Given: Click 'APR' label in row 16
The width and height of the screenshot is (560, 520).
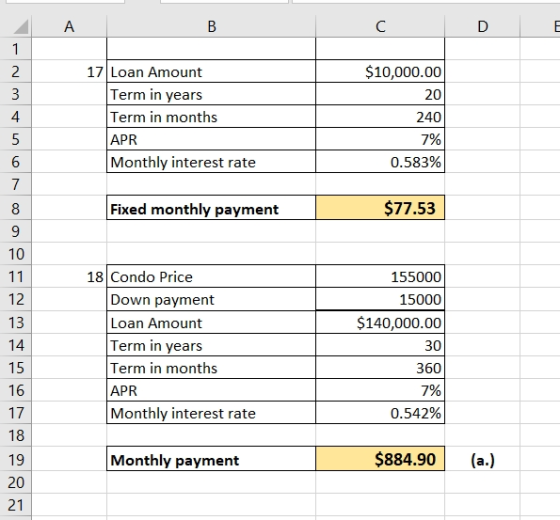Looking at the screenshot, I should click(x=124, y=391).
